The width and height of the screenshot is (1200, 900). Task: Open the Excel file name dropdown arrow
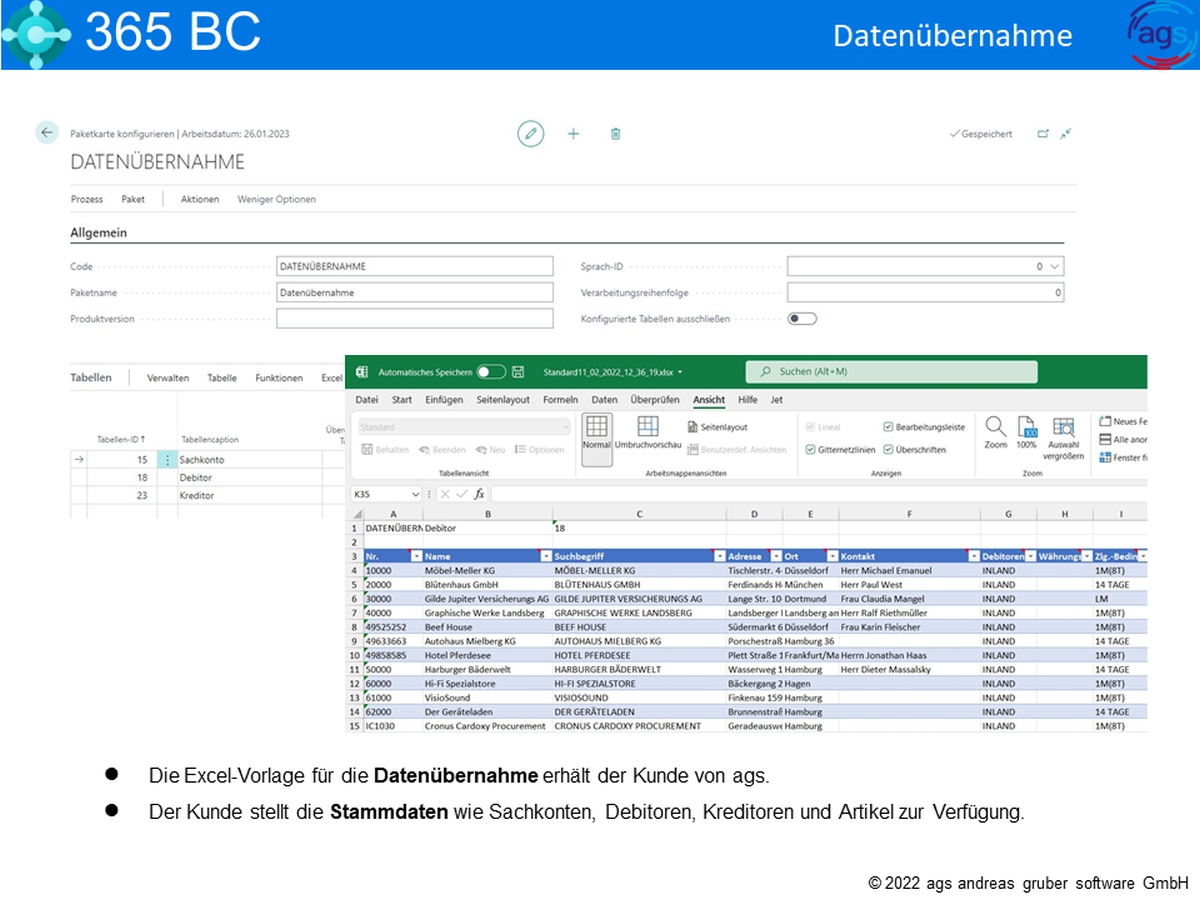[x=680, y=372]
